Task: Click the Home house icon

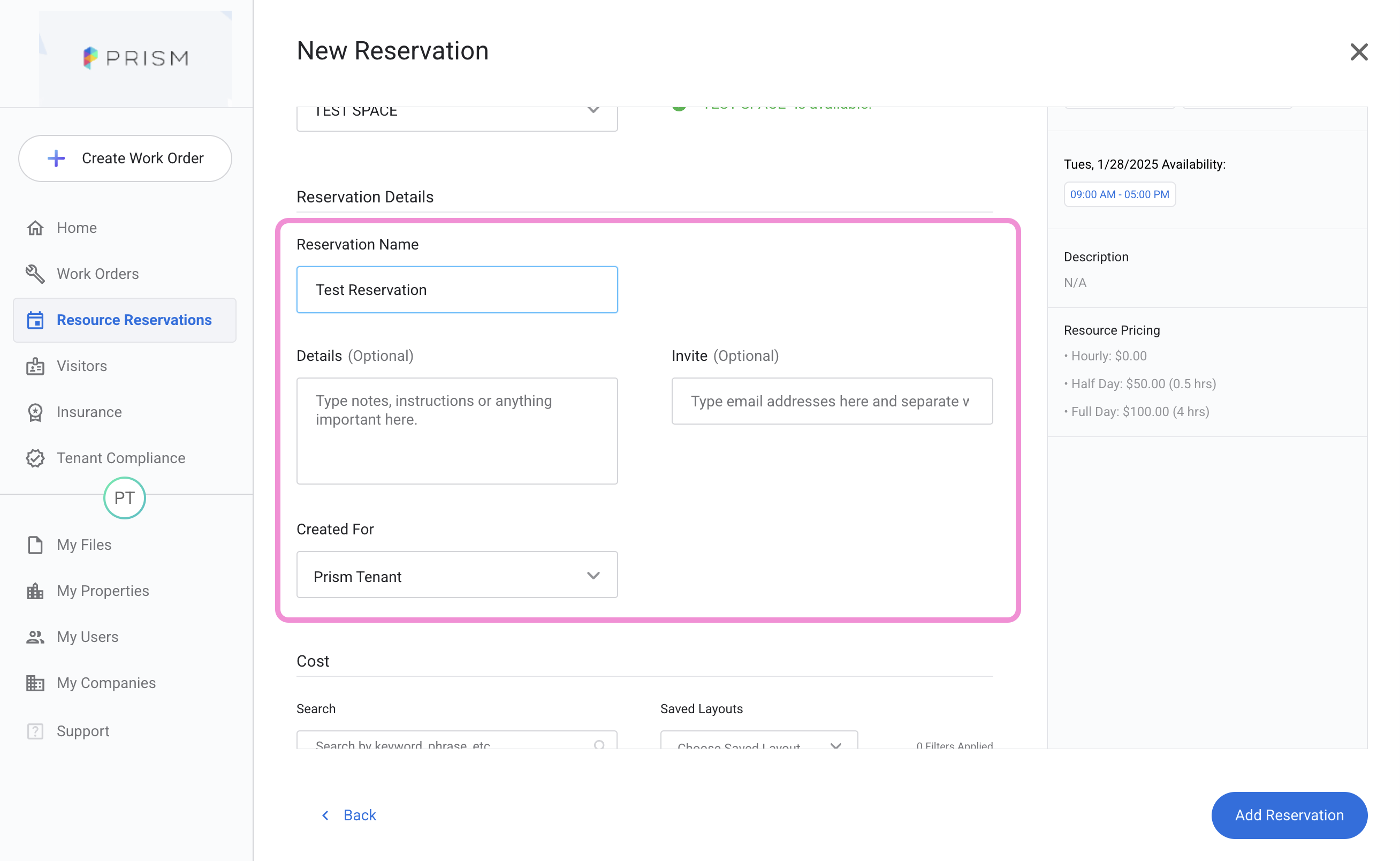Action: (35, 228)
